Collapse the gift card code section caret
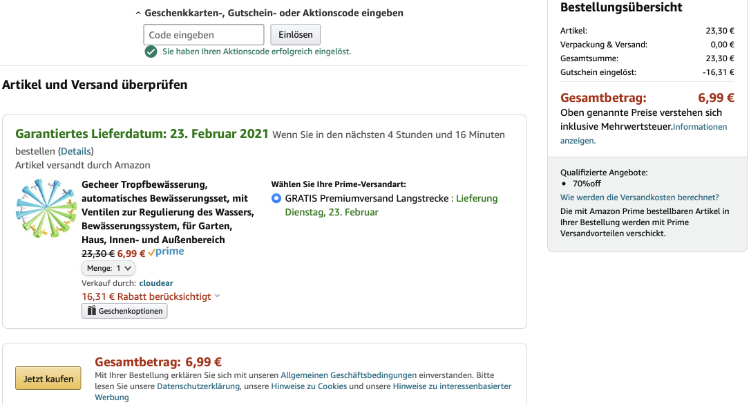Image resolution: width=750 pixels, height=405 pixels. pos(138,14)
